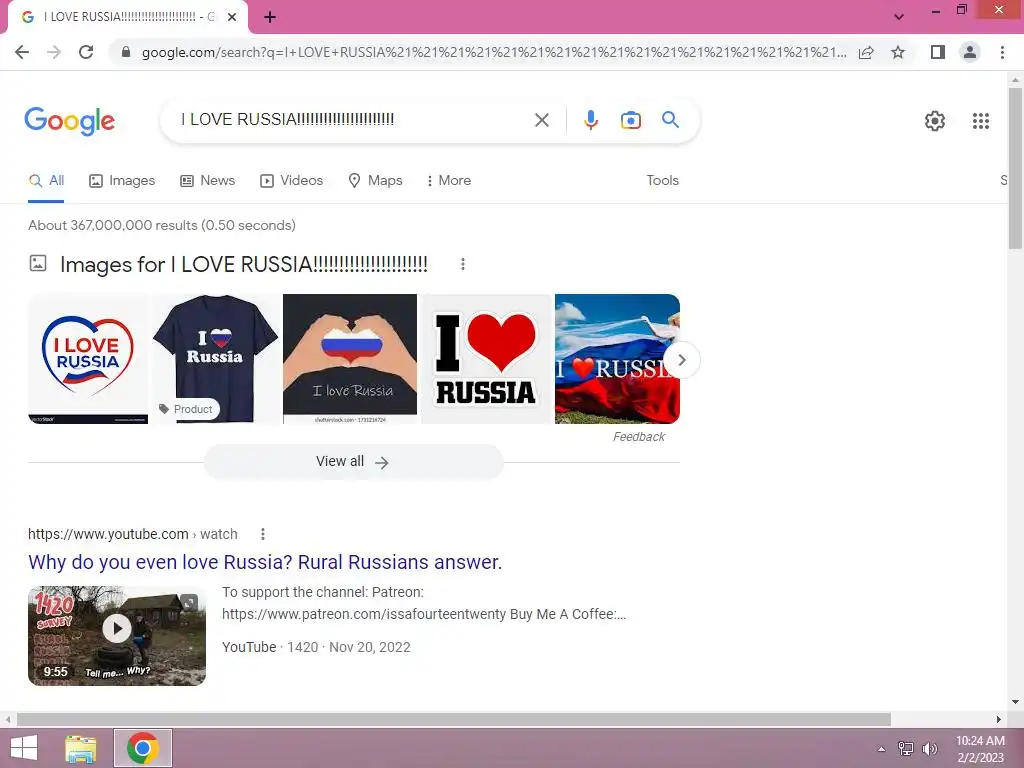This screenshot has width=1024, height=768.
Task: Open a new tab with plus button
Action: pos(270,17)
